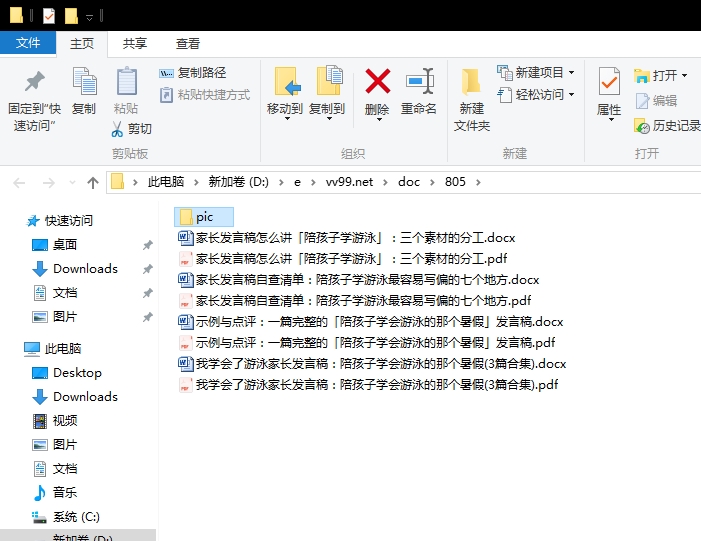701x541 pixels.
Task: Open the dropdown arrow beside 打开
Action: point(684,76)
